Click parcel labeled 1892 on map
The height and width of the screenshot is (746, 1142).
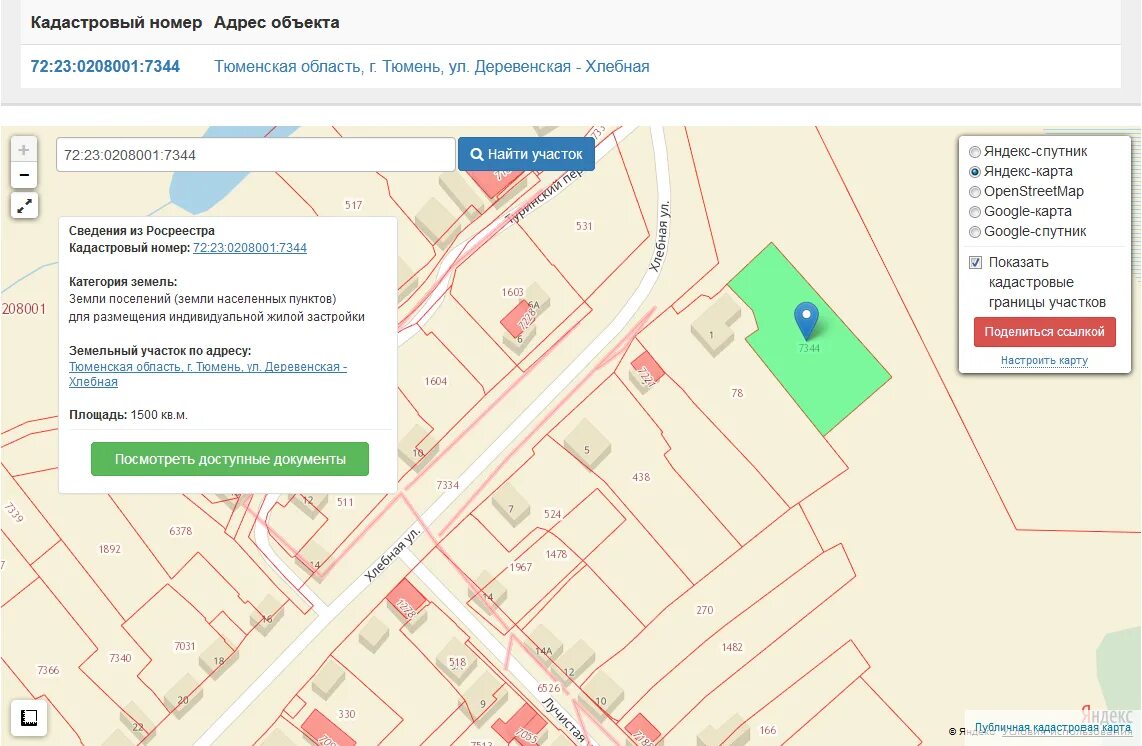[109, 549]
